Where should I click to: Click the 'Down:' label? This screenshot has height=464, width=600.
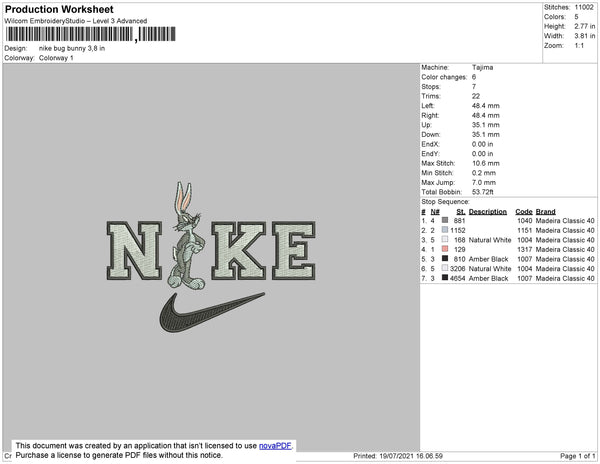(431, 134)
